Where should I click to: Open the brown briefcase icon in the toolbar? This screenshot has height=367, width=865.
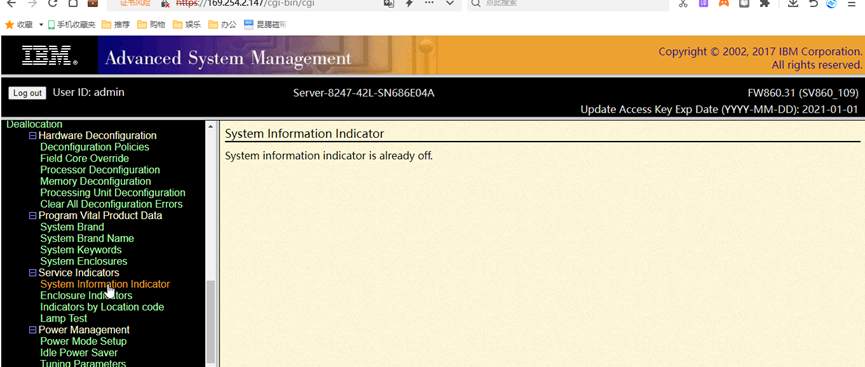pos(93,3)
